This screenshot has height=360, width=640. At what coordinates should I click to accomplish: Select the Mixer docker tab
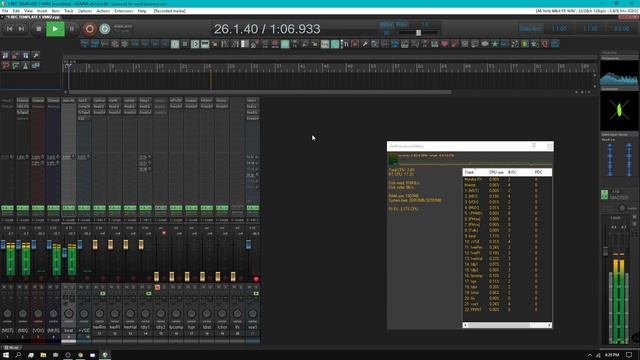pos(11,347)
